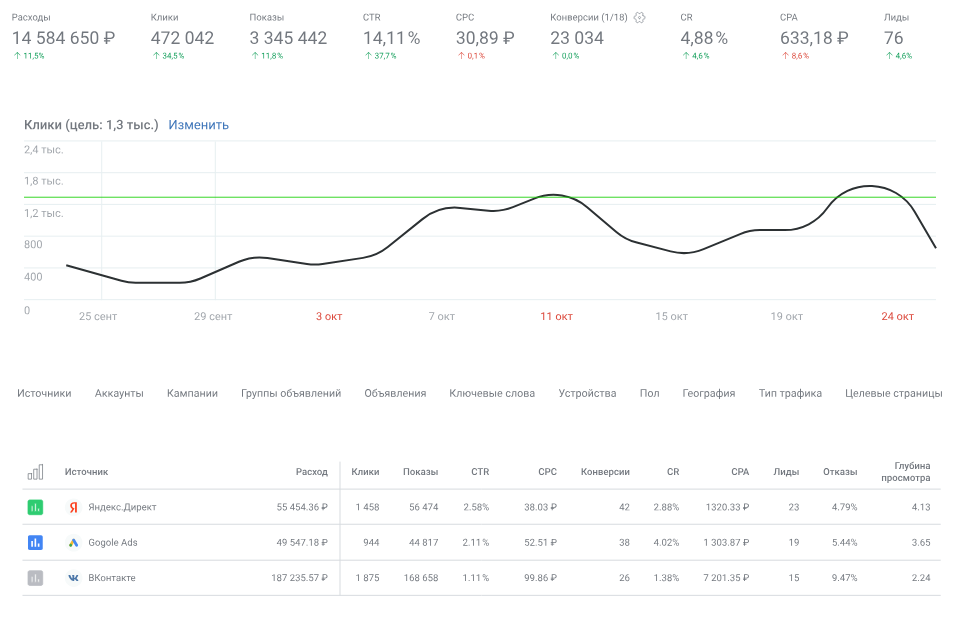The width and height of the screenshot is (960, 619).
Task: Click the Яндекс.Директ logo icon
Action: click(73, 507)
